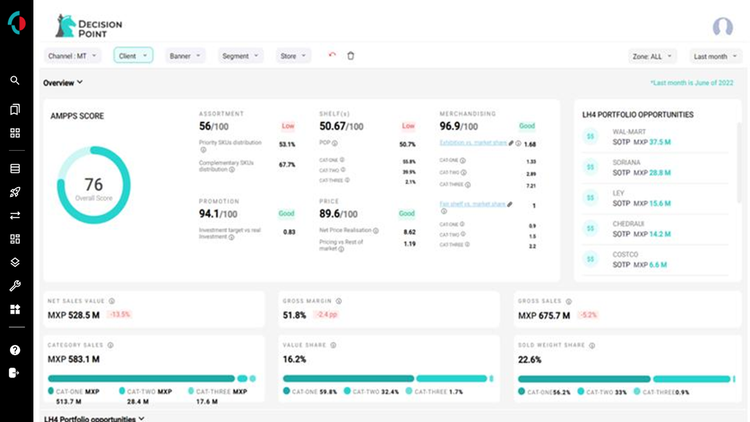Open WAL-MART SOTP MXP 37.5 M opportunity
Viewport: 750px width, 422px height.
coord(655,137)
